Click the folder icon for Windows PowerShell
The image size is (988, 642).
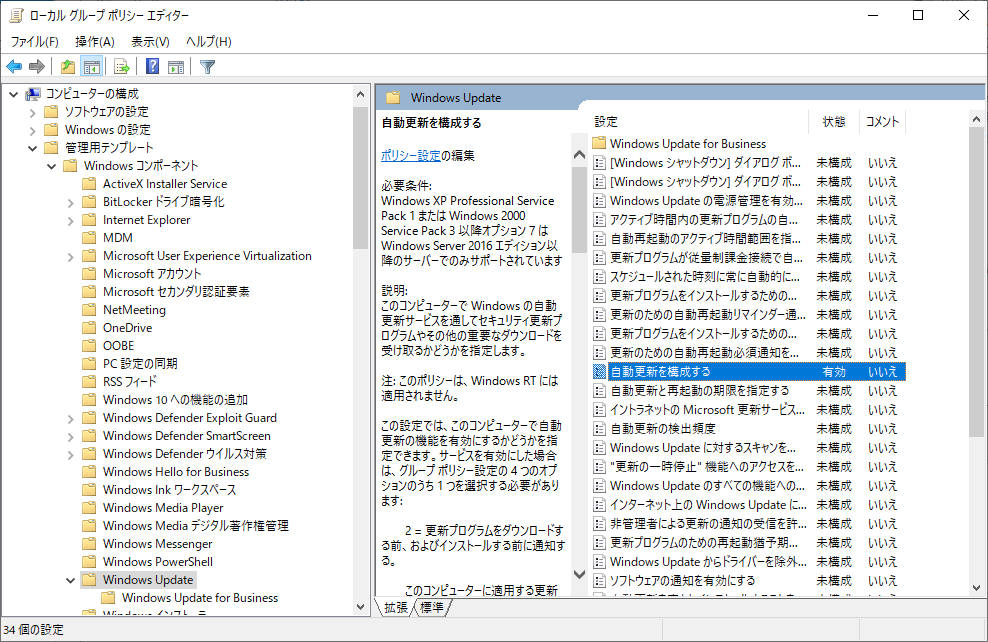90,561
